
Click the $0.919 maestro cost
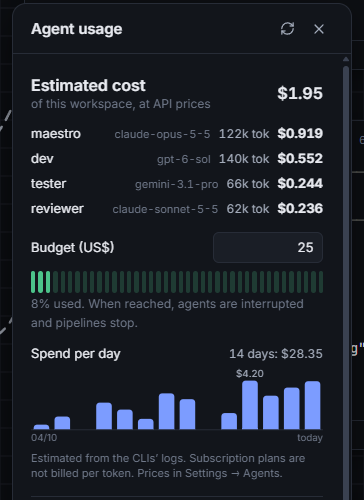click(300, 133)
